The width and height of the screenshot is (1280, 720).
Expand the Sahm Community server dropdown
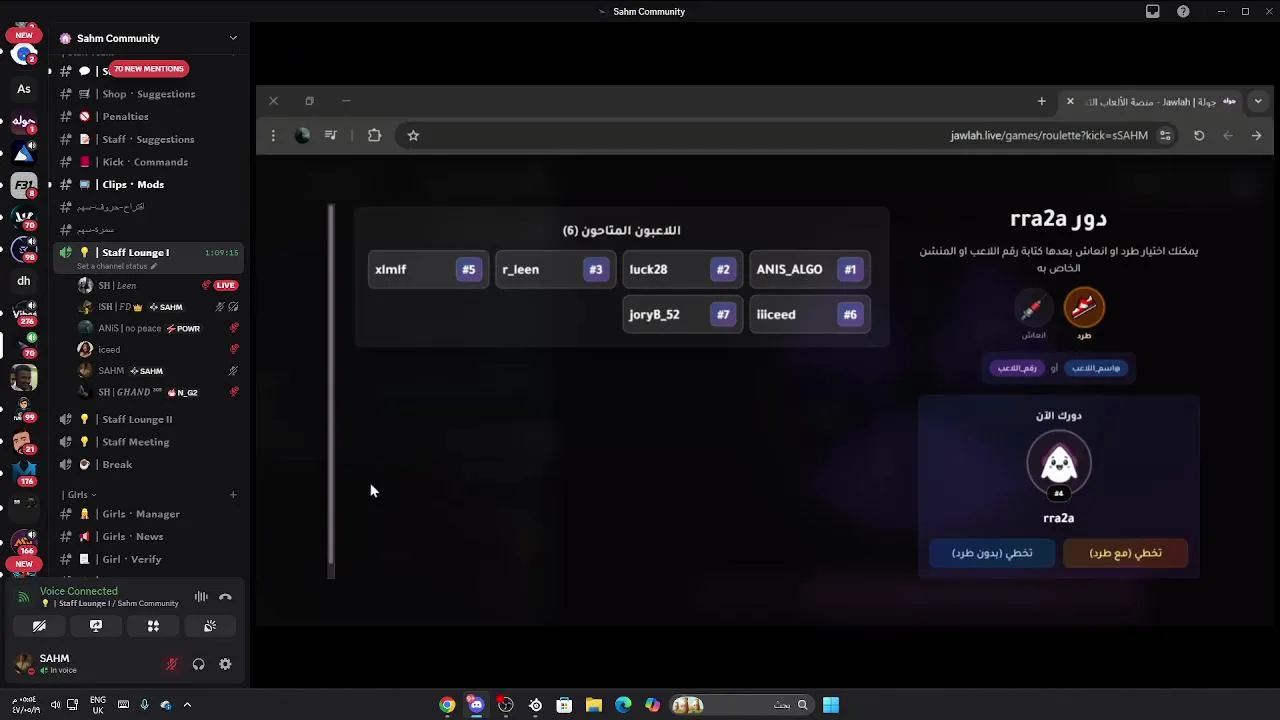tap(233, 38)
